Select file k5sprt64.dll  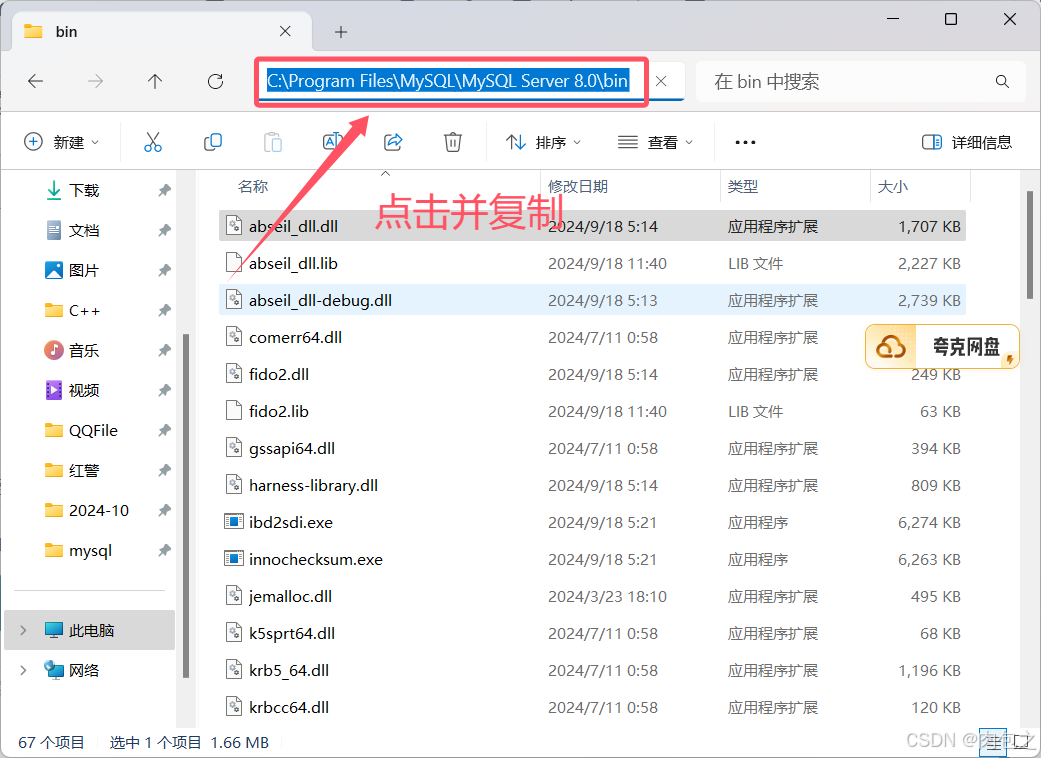[592, 633]
